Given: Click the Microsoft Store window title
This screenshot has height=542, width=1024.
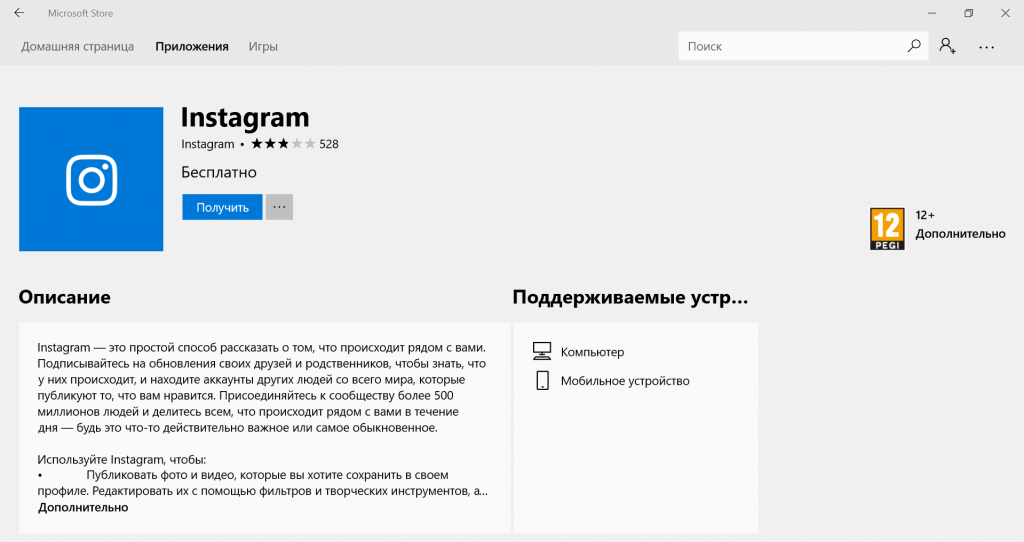Looking at the screenshot, I should (80, 13).
